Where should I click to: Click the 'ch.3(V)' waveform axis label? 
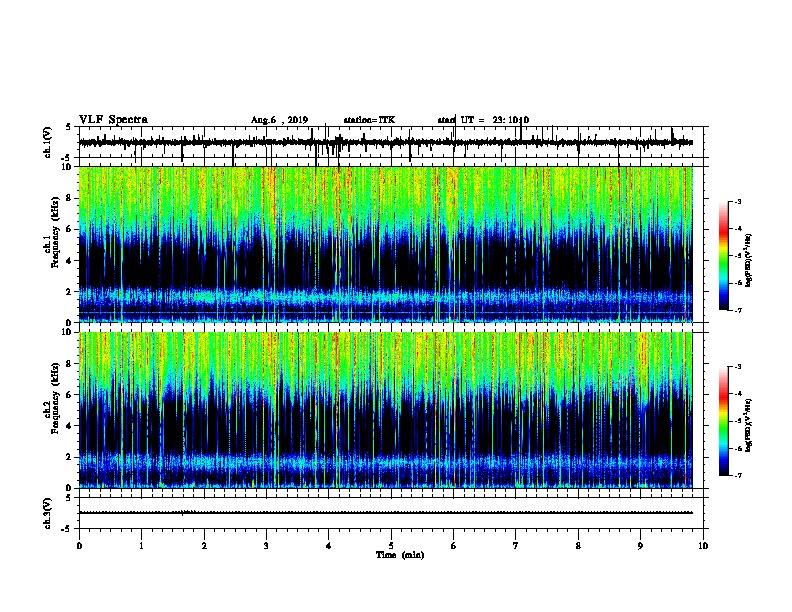coord(48,513)
